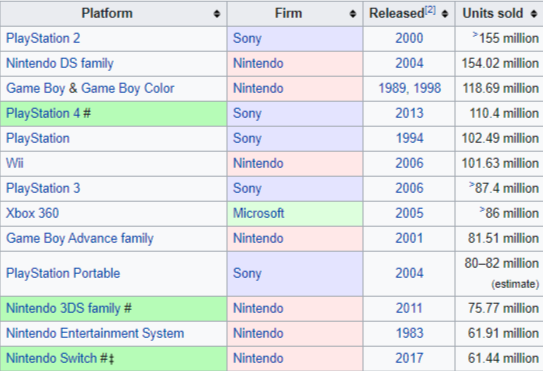Open release year 2000 link
Image resolution: width=543 pixels, height=371 pixels.
pos(409,38)
